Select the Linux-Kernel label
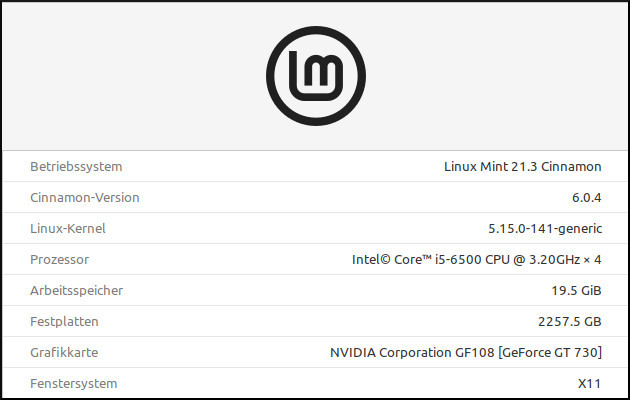Image resolution: width=630 pixels, height=400 pixels. click(x=68, y=228)
